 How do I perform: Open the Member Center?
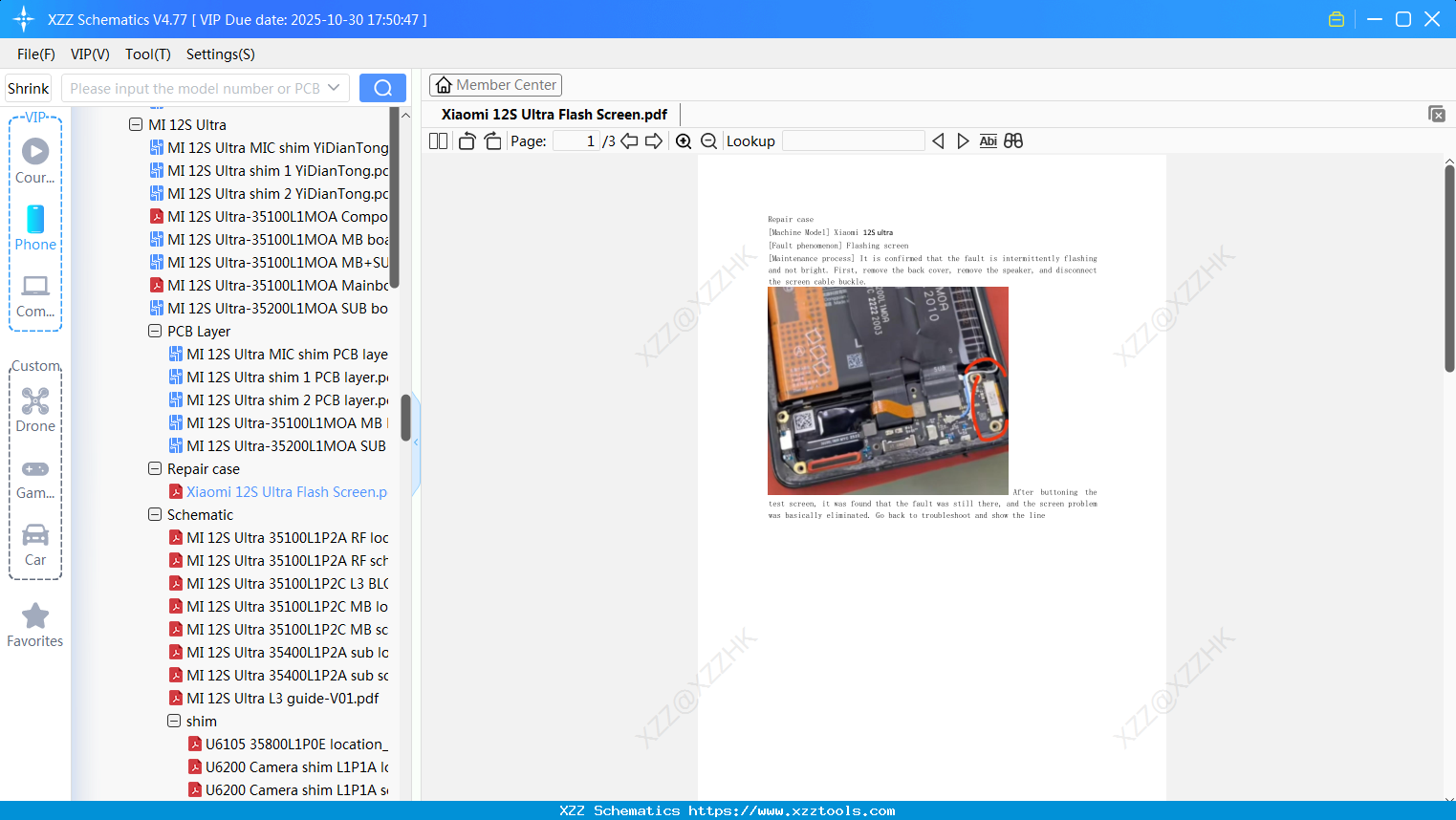click(x=495, y=85)
